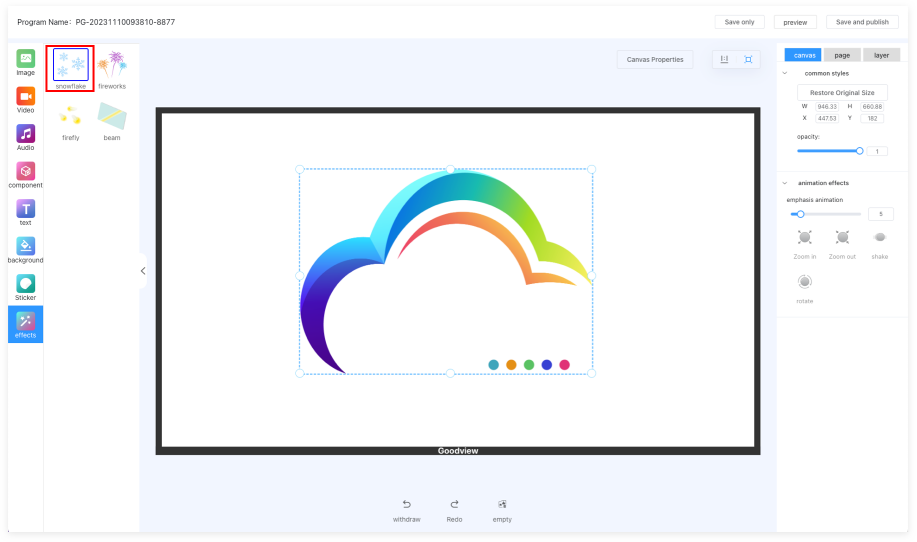Click the Program Name text
Viewport: 917px width, 542px height.
coord(96,22)
